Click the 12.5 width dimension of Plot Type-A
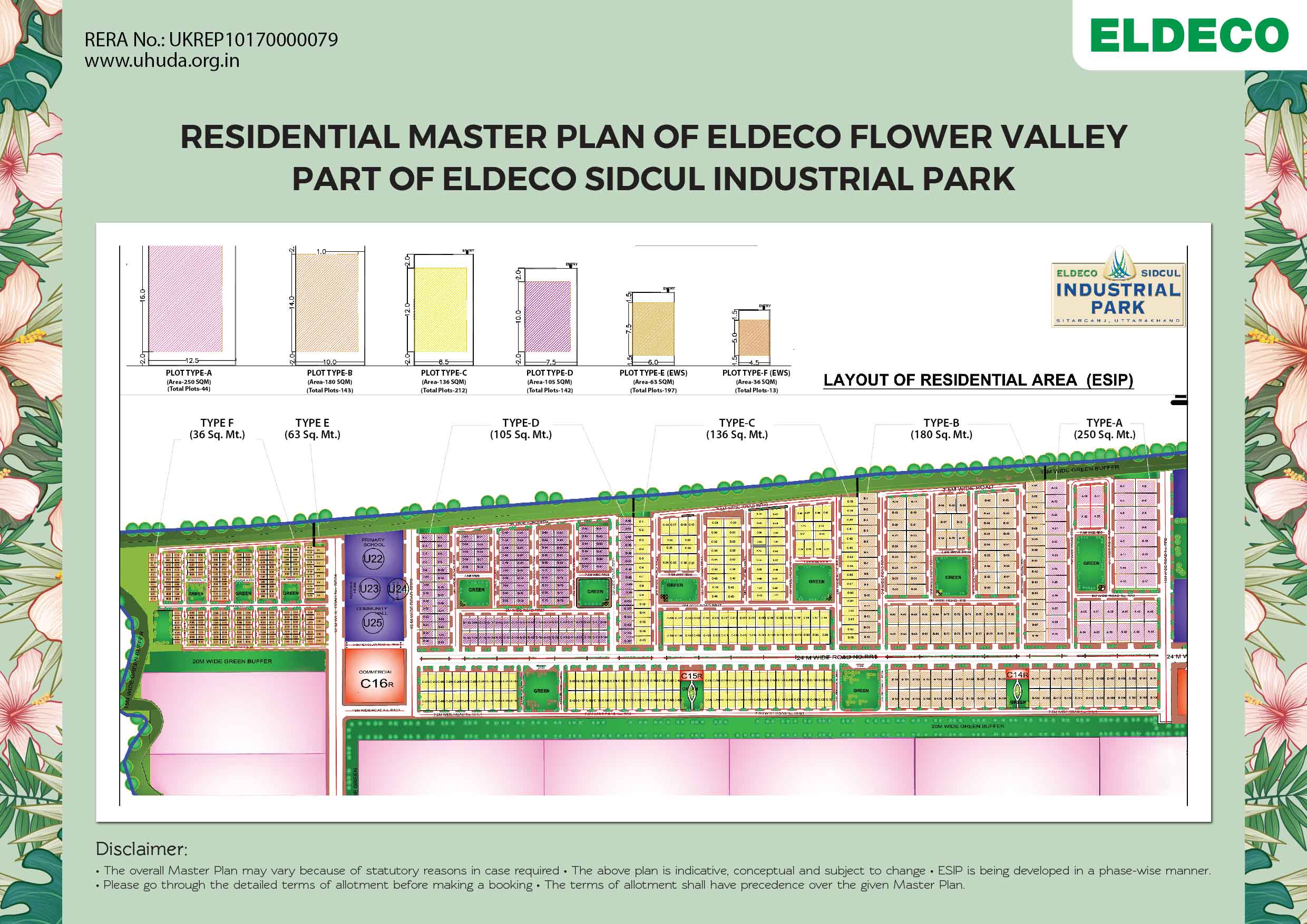 (192, 360)
